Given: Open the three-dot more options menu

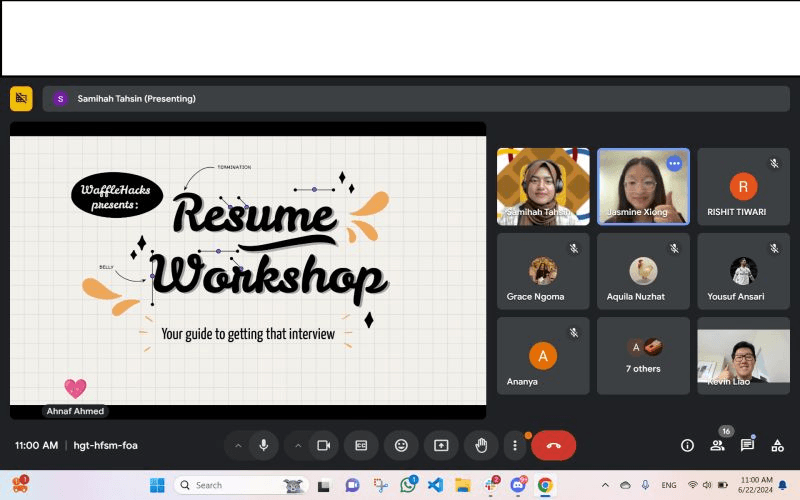Looking at the screenshot, I should (515, 445).
